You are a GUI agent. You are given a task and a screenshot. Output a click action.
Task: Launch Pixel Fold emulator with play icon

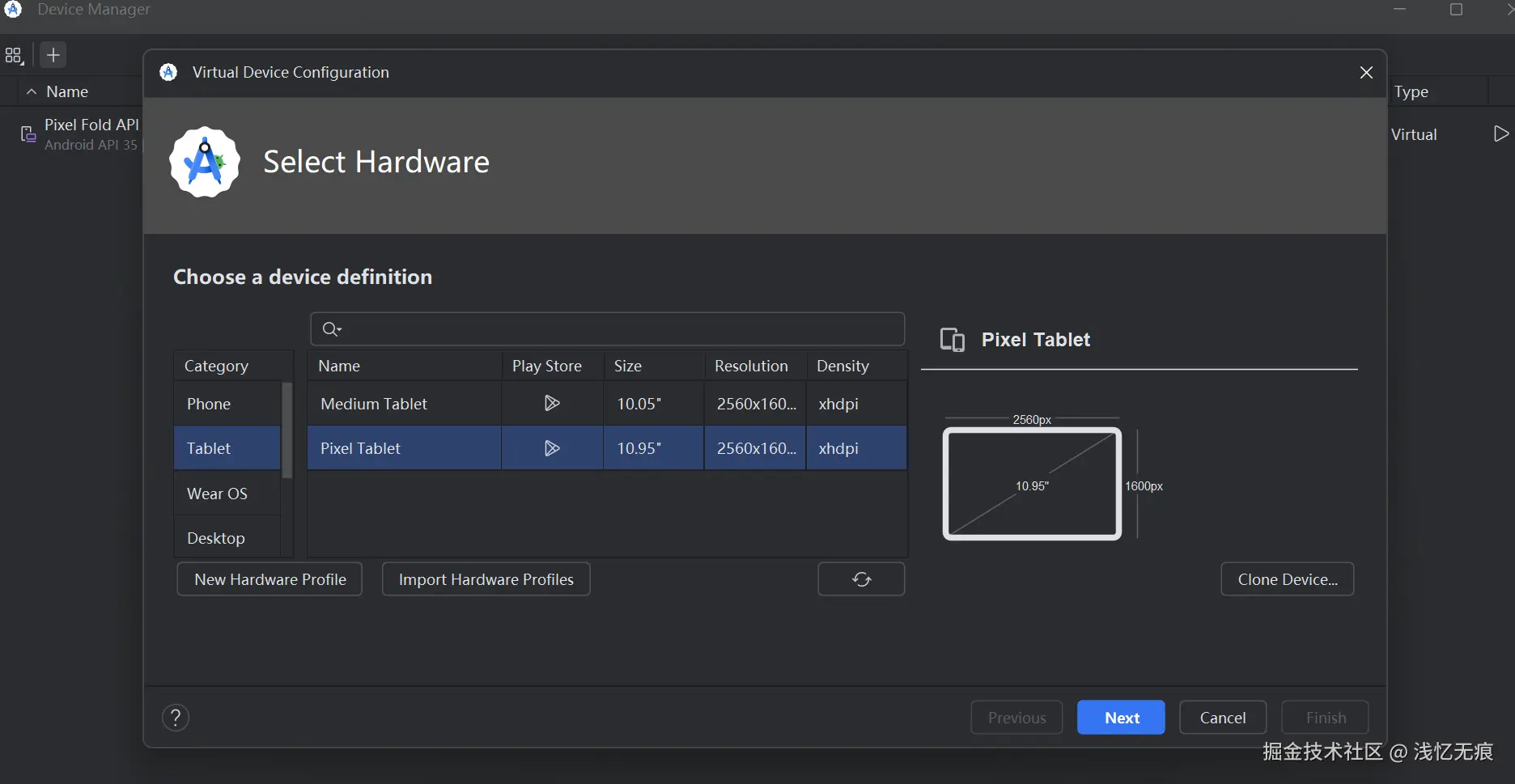1500,134
